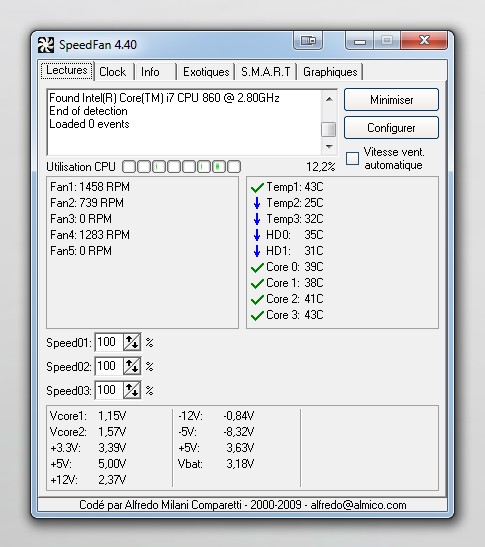
Task: Open the Info tab
Action: click(x=150, y=72)
